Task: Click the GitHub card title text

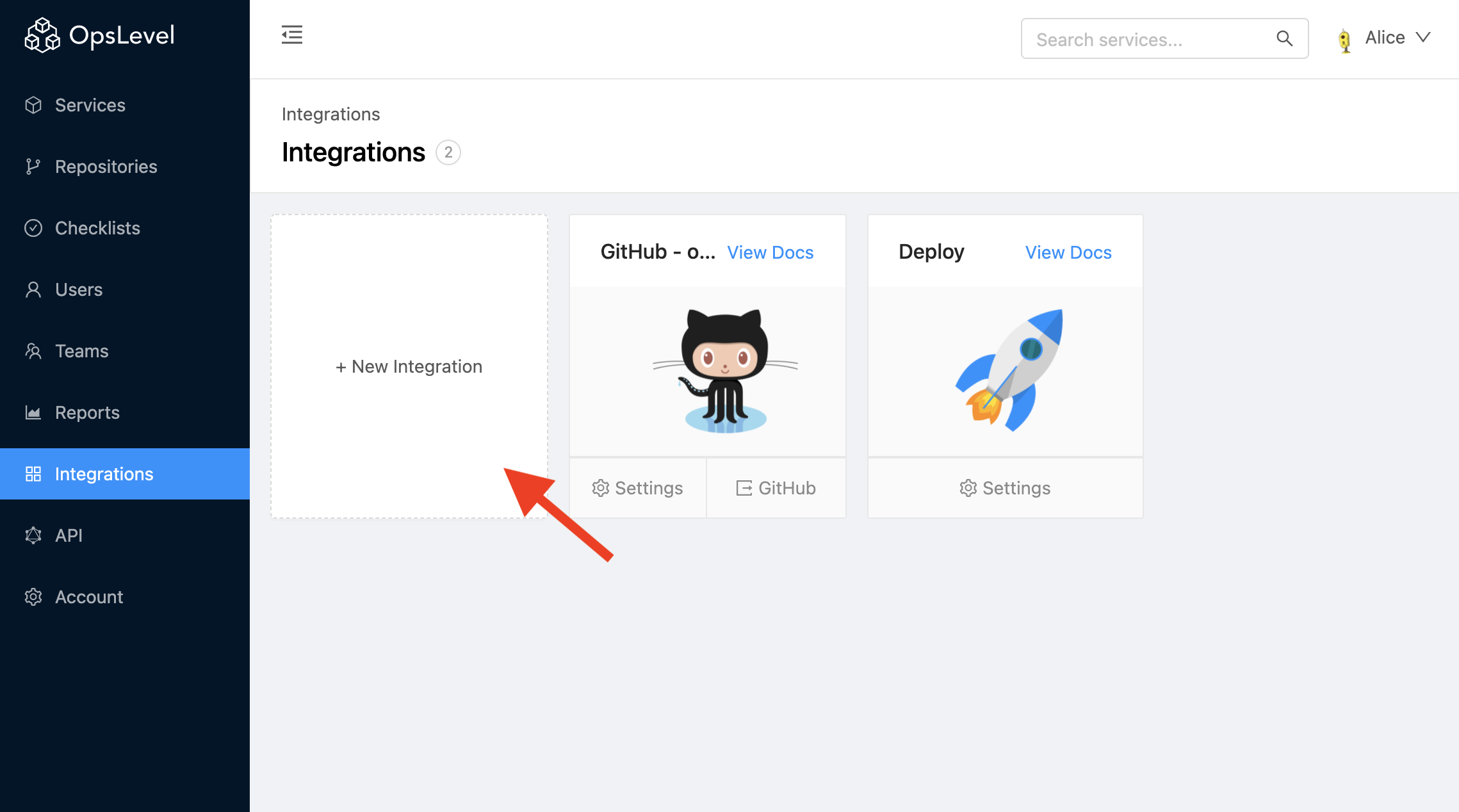Action: pyautogui.click(x=658, y=252)
